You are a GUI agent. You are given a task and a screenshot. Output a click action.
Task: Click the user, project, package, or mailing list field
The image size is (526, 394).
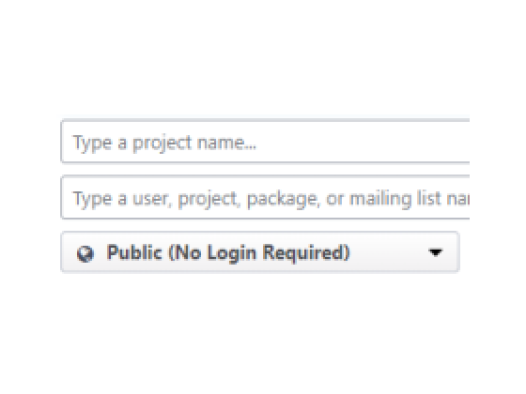pyautogui.click(x=265, y=198)
